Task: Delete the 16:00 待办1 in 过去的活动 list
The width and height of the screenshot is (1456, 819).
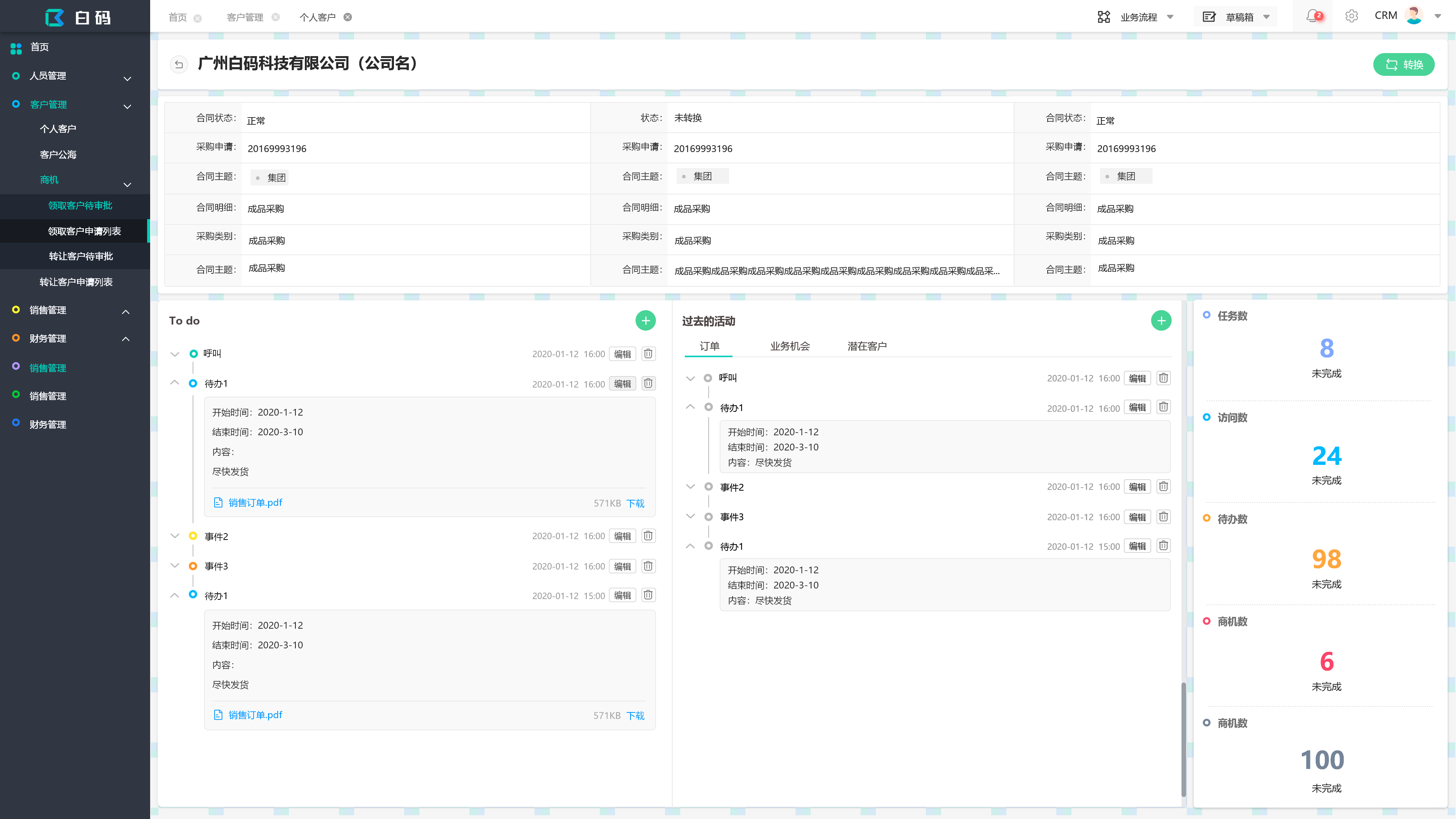Action: click(x=1163, y=407)
